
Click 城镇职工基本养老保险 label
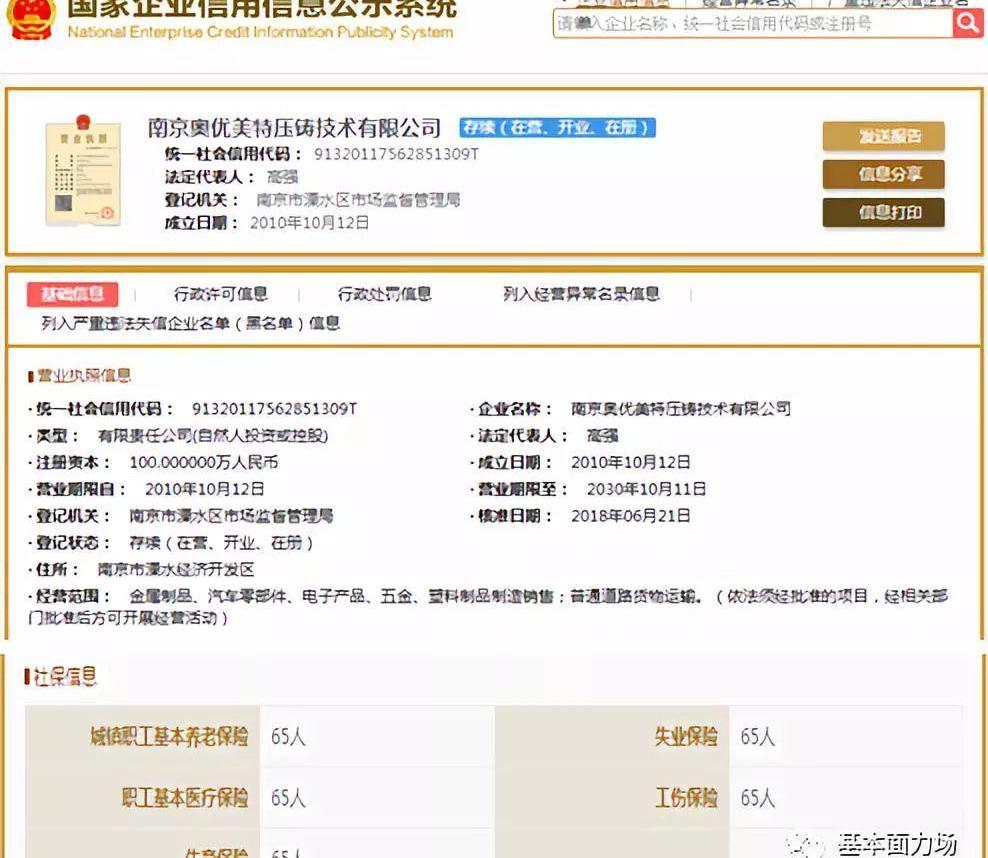[169, 736]
